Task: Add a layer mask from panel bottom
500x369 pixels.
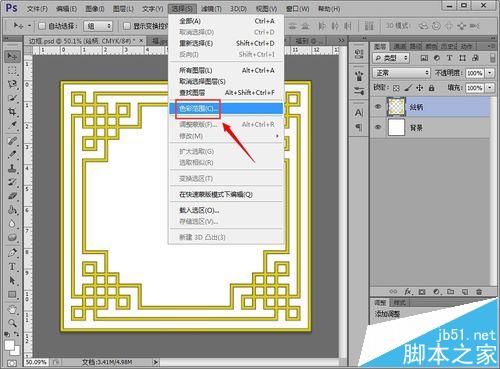Action: pos(422,292)
